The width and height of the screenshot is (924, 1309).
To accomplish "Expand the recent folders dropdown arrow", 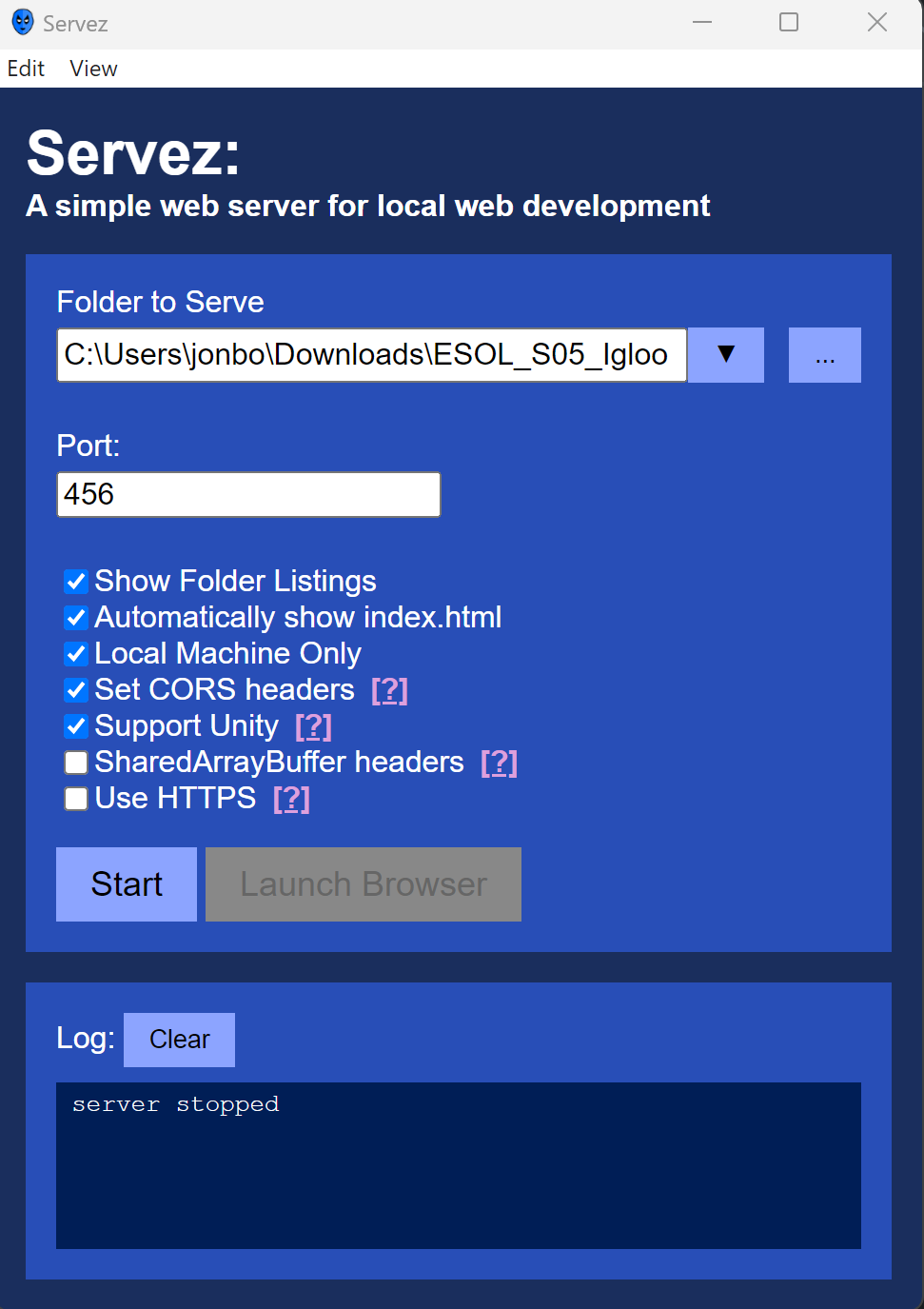I will click(726, 355).
